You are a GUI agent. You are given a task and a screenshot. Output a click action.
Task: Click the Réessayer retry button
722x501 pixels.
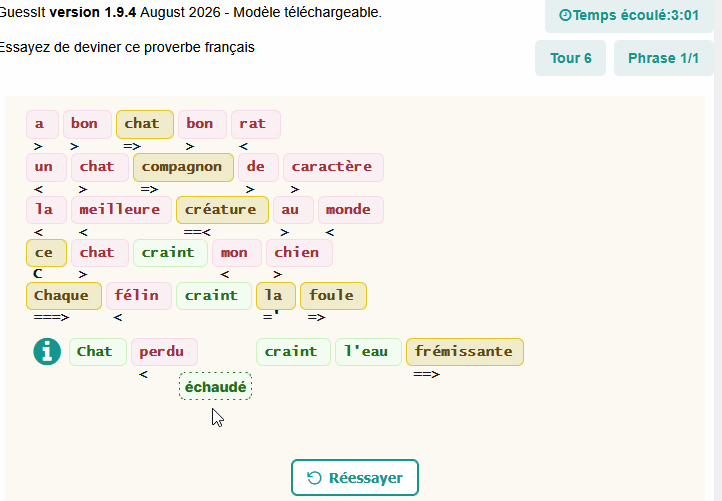[355, 478]
